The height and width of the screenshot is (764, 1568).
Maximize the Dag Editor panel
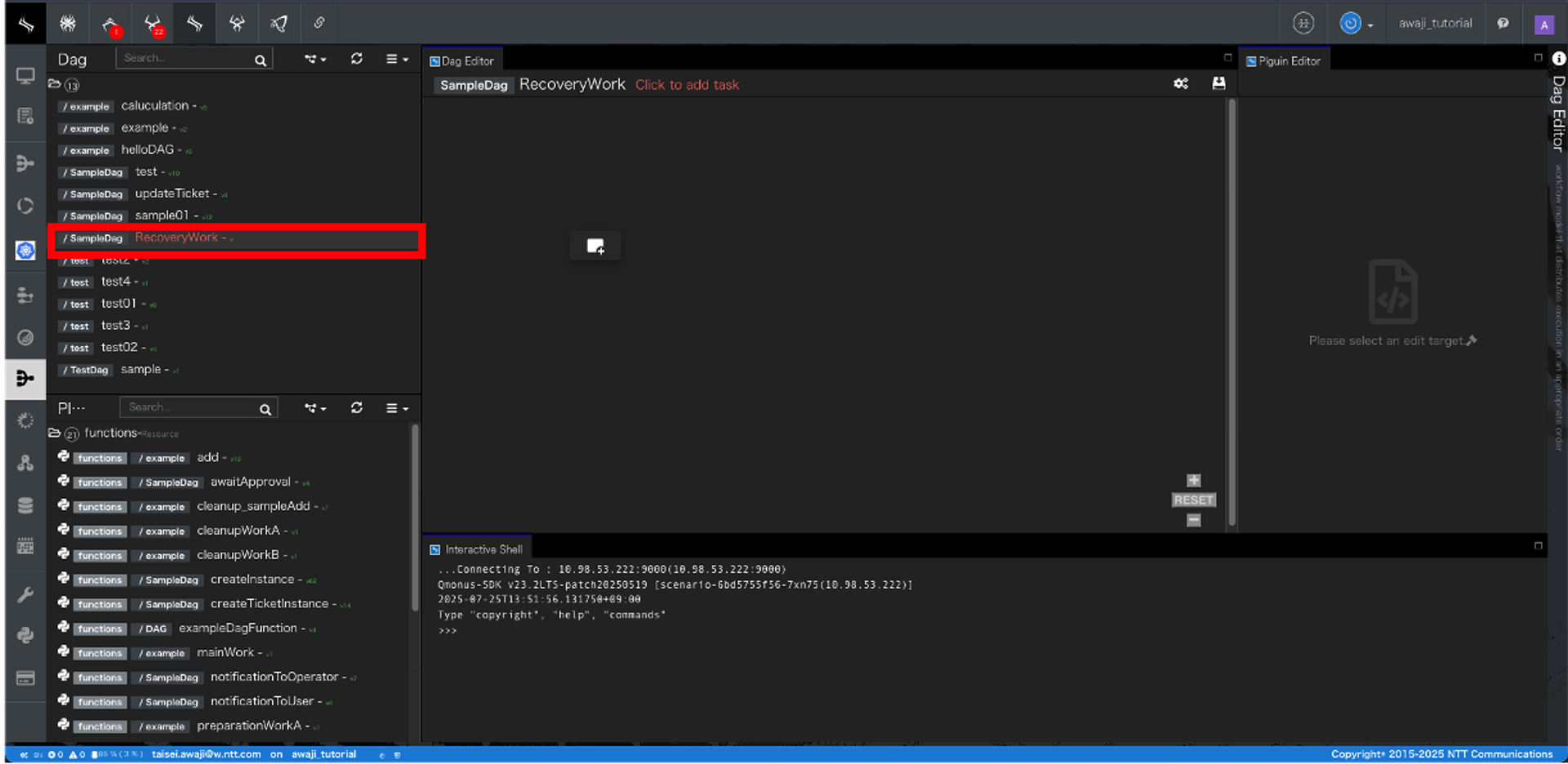1227,57
